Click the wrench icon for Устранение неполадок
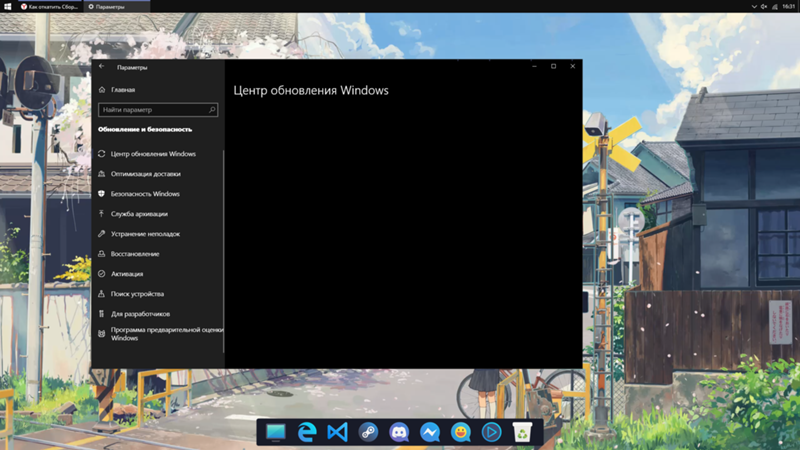The width and height of the screenshot is (800, 450). click(x=102, y=234)
